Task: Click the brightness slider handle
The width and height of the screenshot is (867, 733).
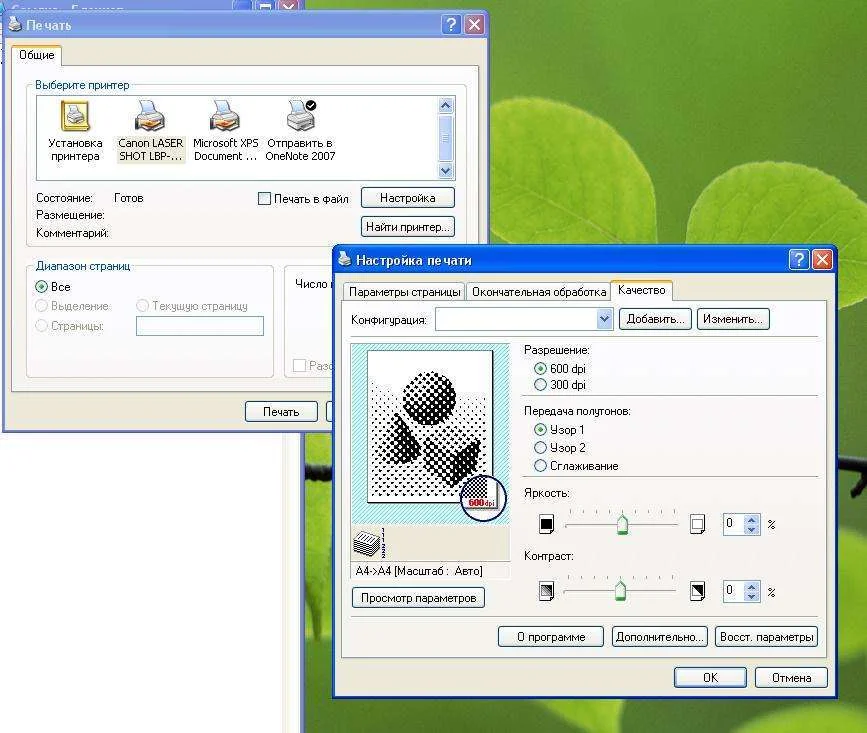Action: [x=622, y=524]
